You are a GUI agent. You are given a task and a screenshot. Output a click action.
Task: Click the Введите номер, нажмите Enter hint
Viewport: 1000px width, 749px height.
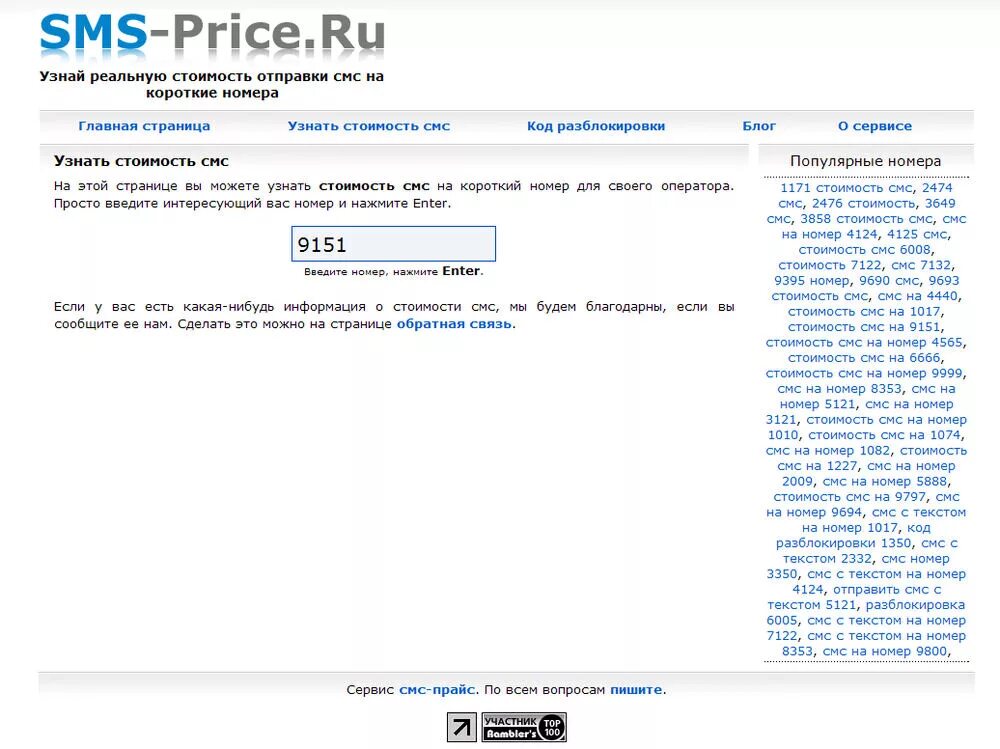pos(393,271)
